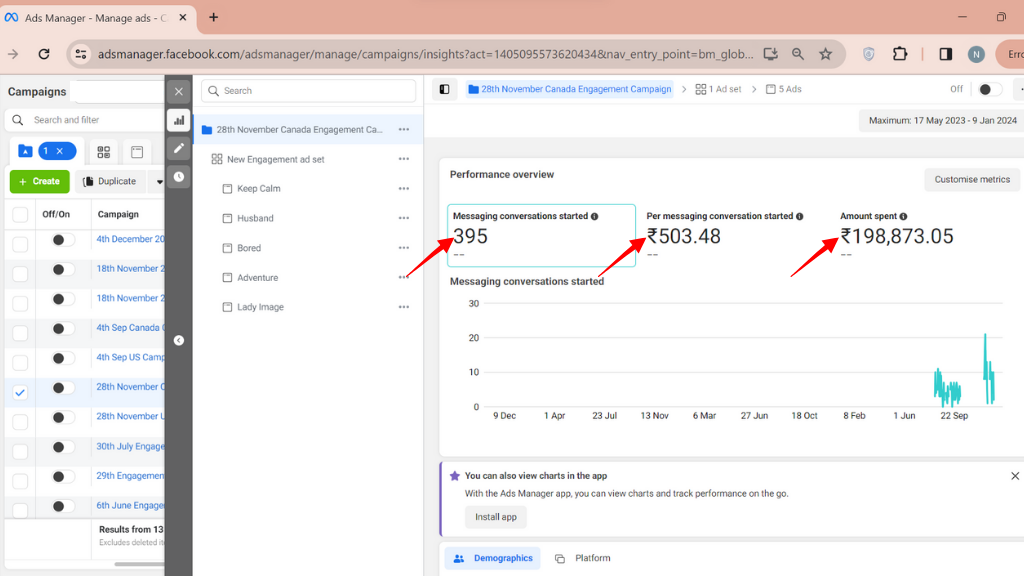Select the ads view icon in Campaigns toolbar

(x=137, y=152)
